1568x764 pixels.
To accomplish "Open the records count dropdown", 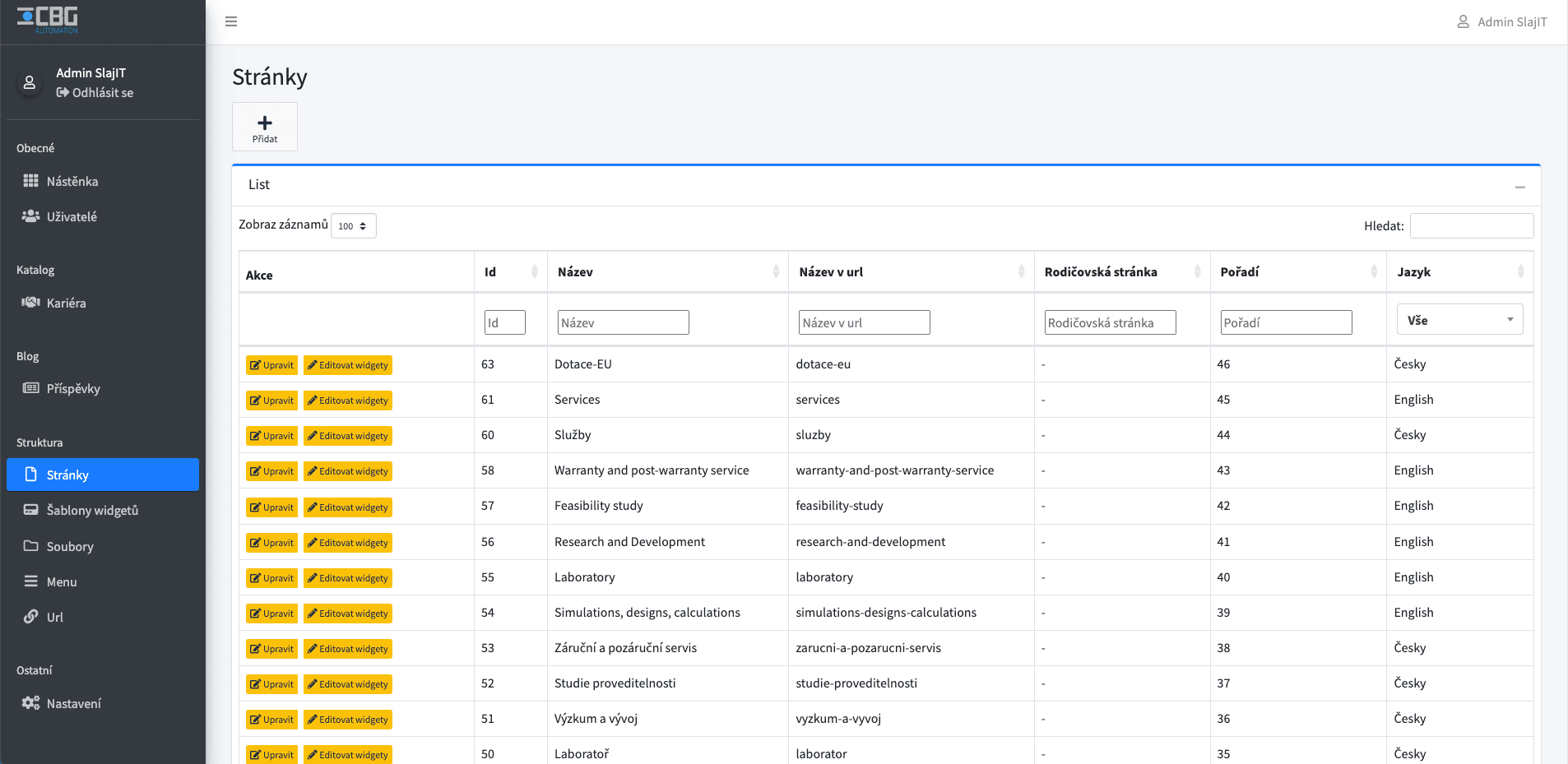I will [x=353, y=226].
